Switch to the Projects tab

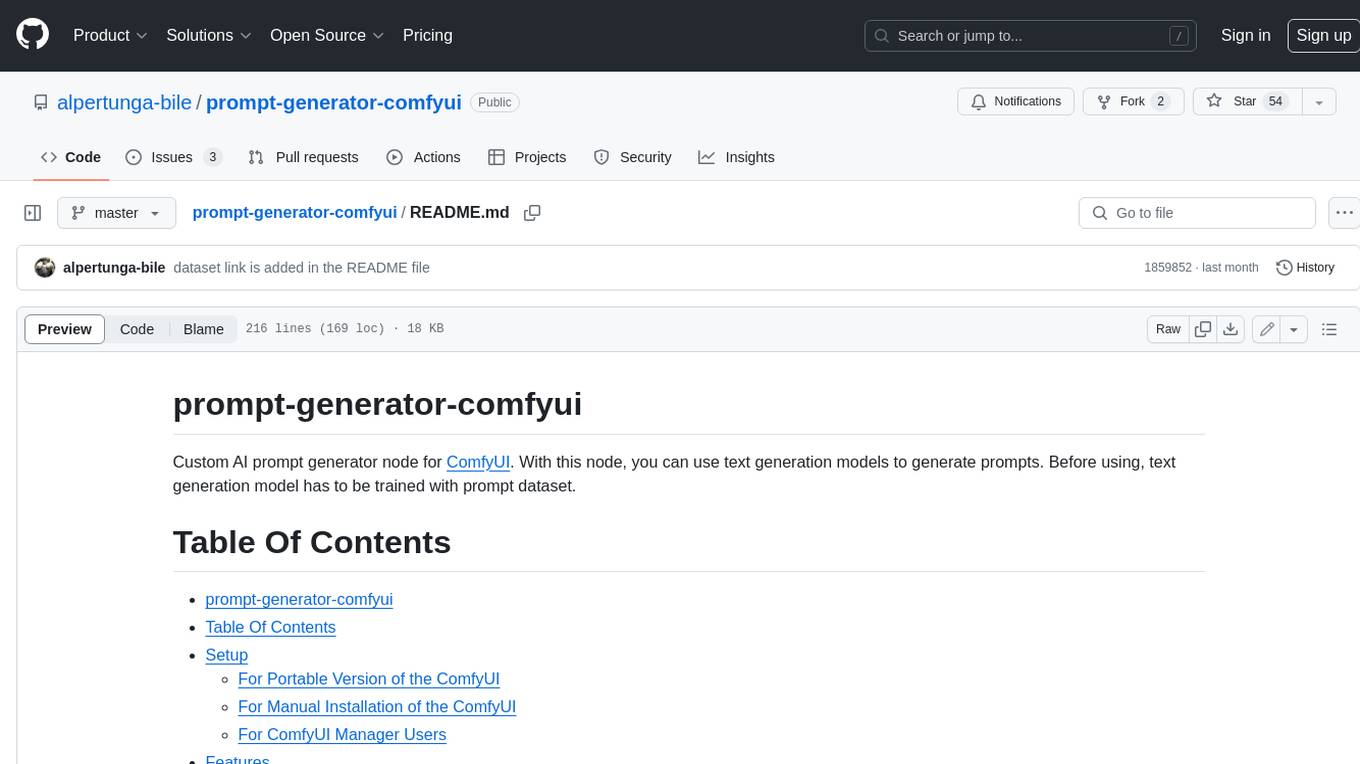(527, 157)
